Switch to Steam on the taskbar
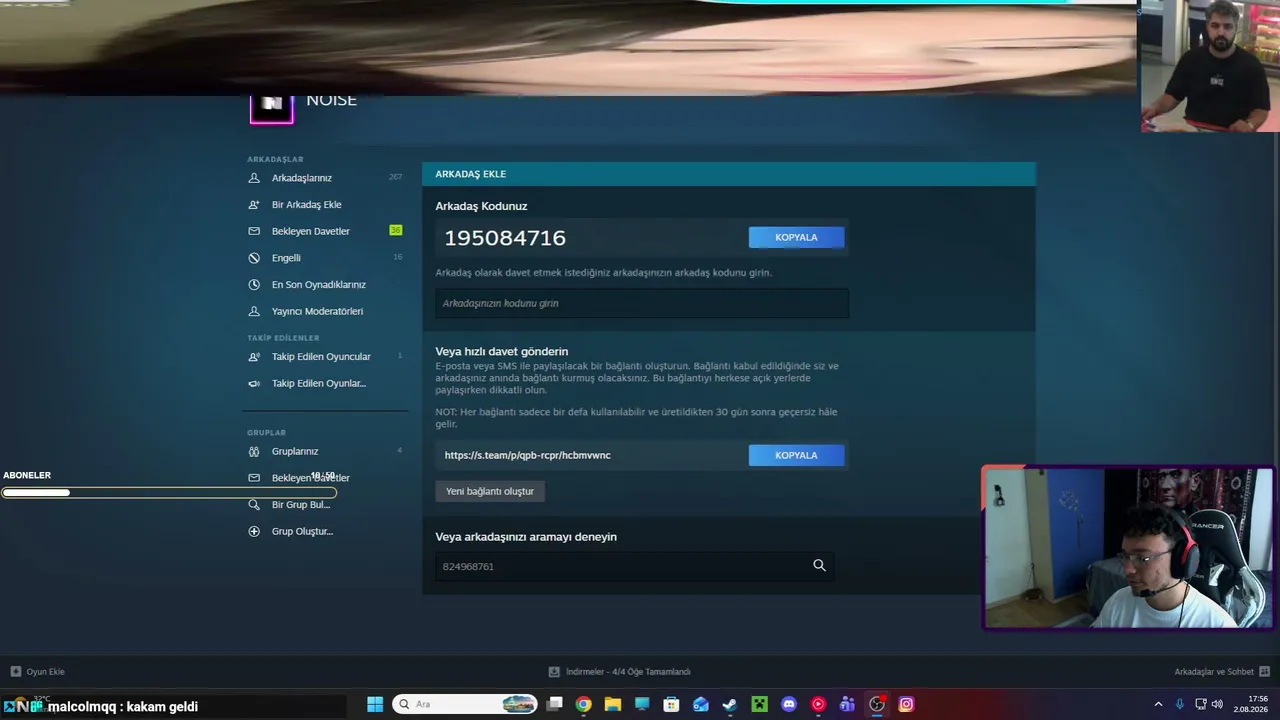This screenshot has width=1280, height=720. click(x=730, y=704)
